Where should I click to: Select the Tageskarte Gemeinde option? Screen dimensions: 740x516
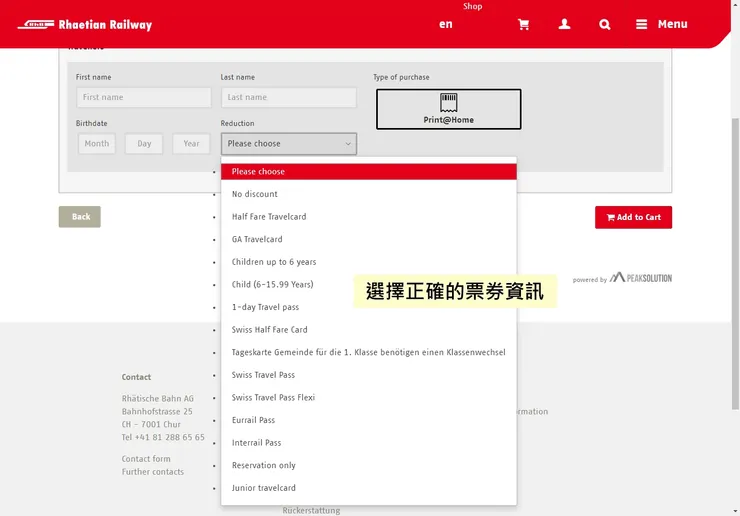click(369, 353)
